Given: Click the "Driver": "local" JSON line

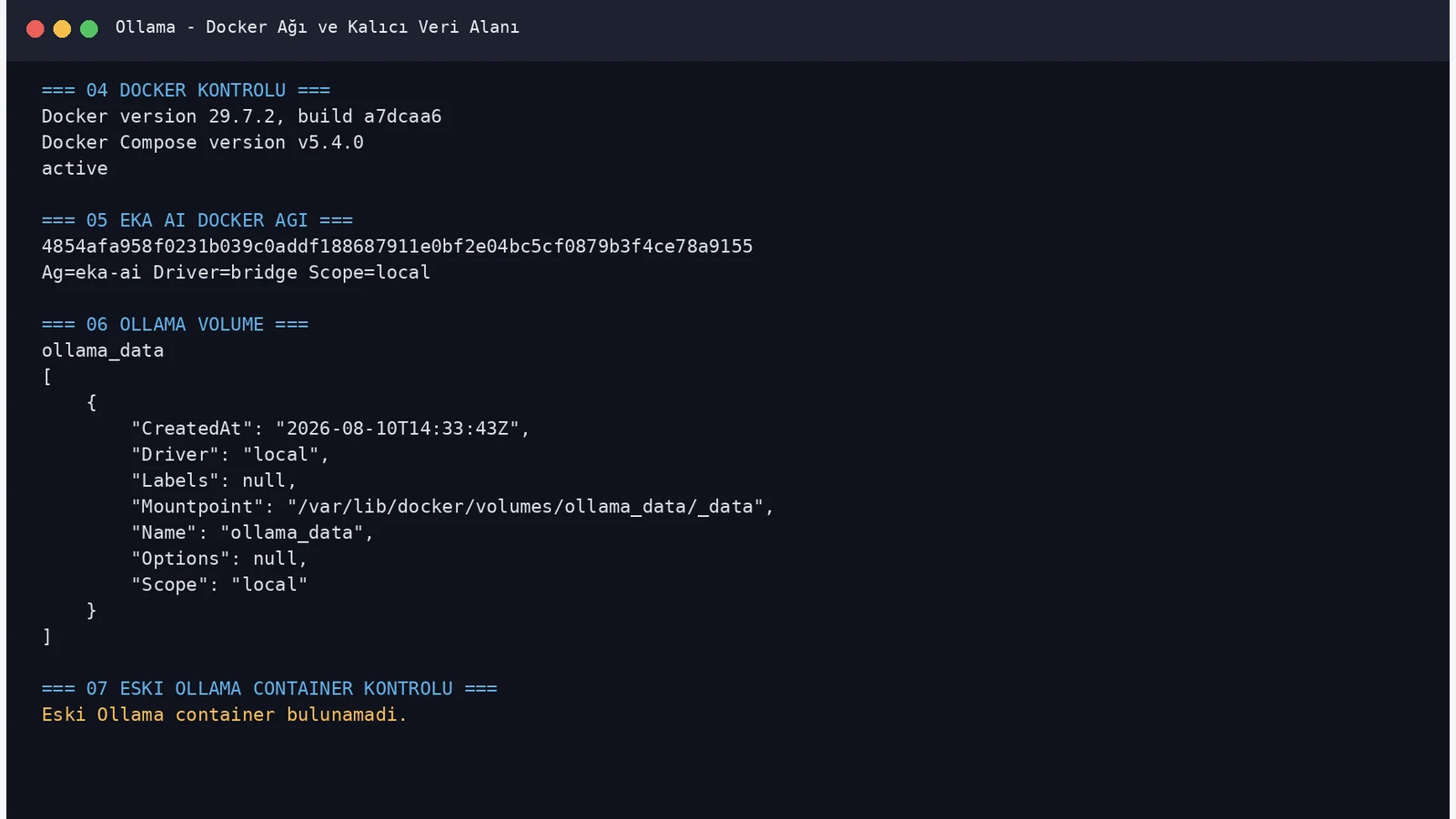Looking at the screenshot, I should [230, 455].
